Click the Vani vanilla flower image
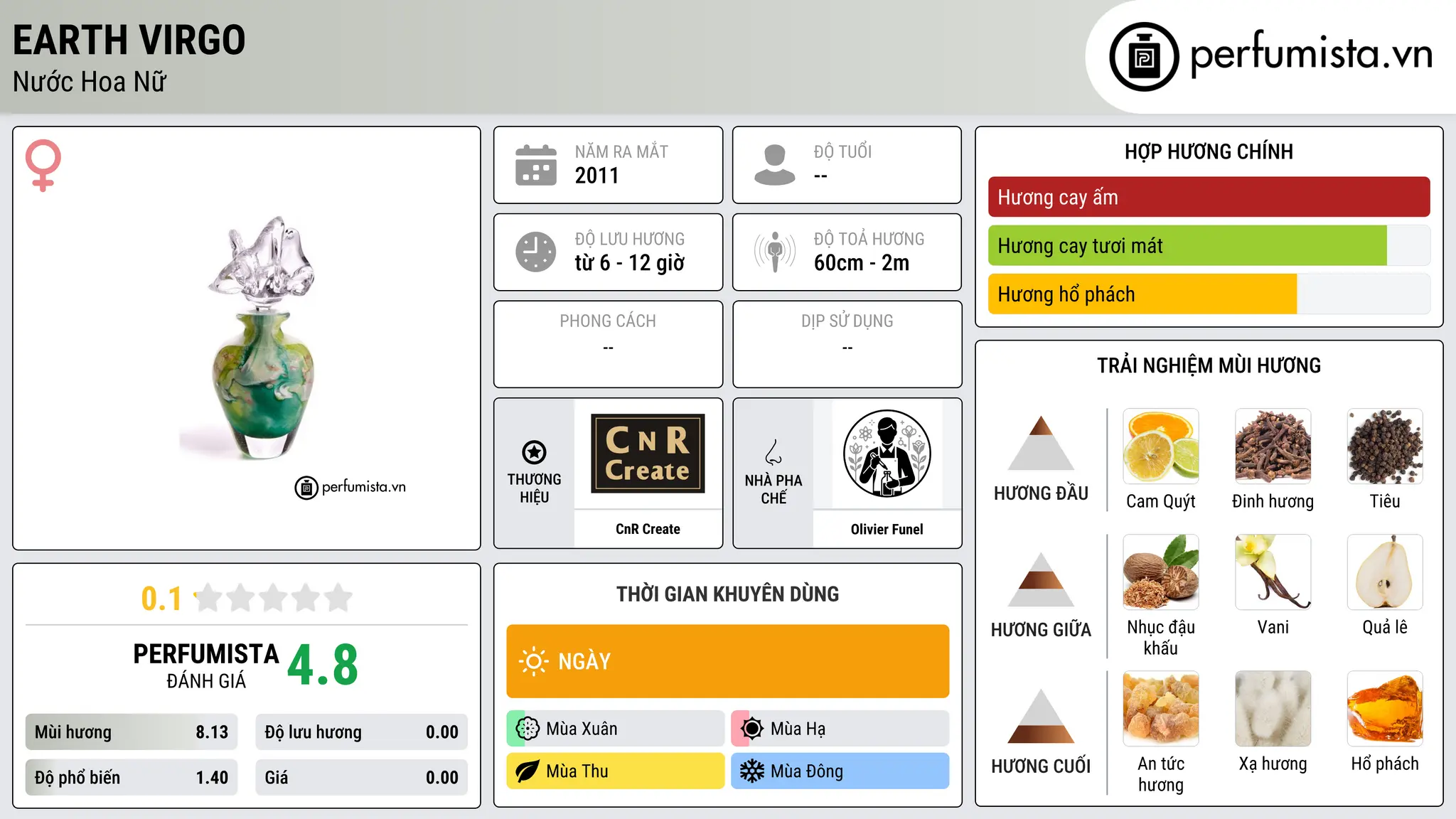1456x819 pixels. point(1273,572)
